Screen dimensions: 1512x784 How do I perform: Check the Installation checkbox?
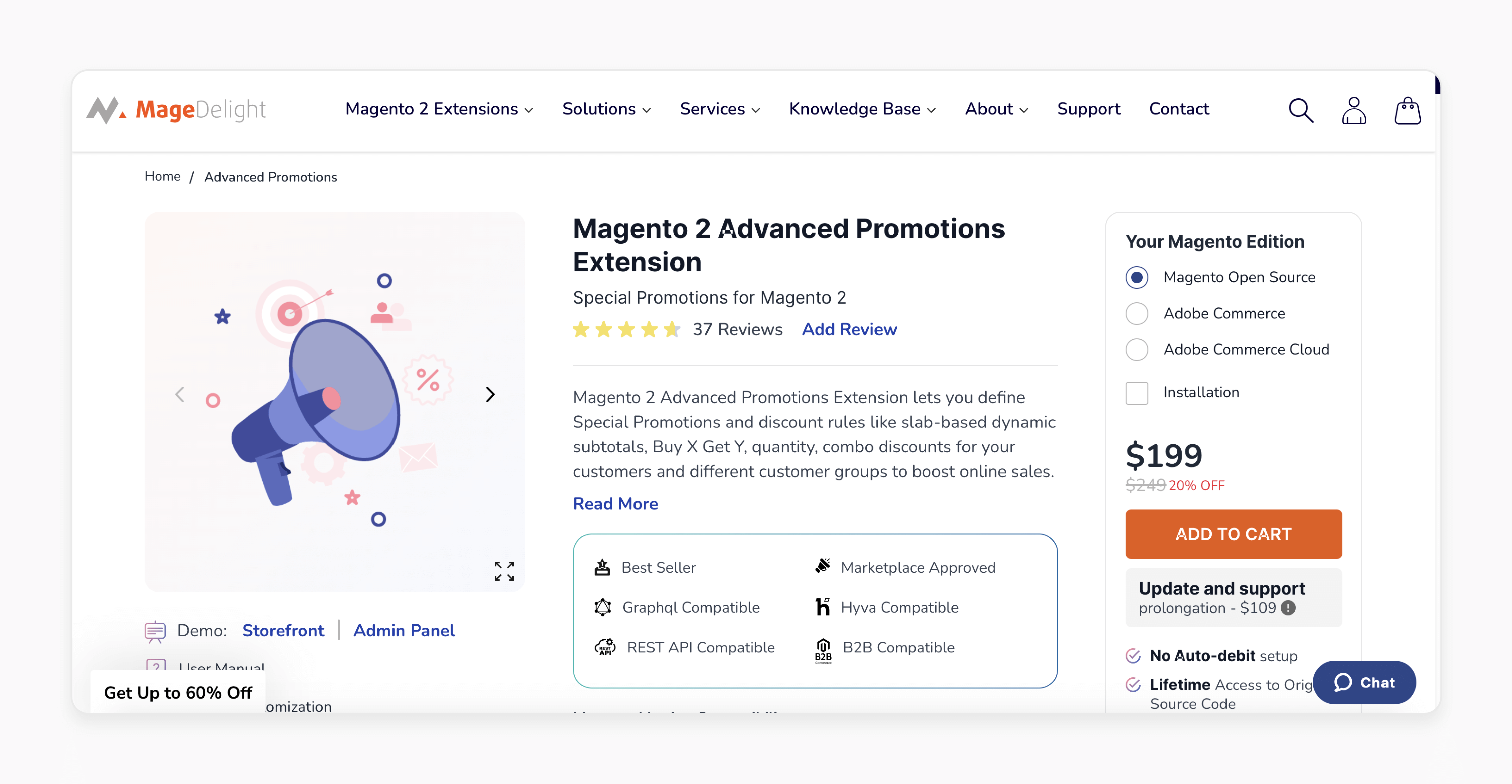click(x=1136, y=393)
